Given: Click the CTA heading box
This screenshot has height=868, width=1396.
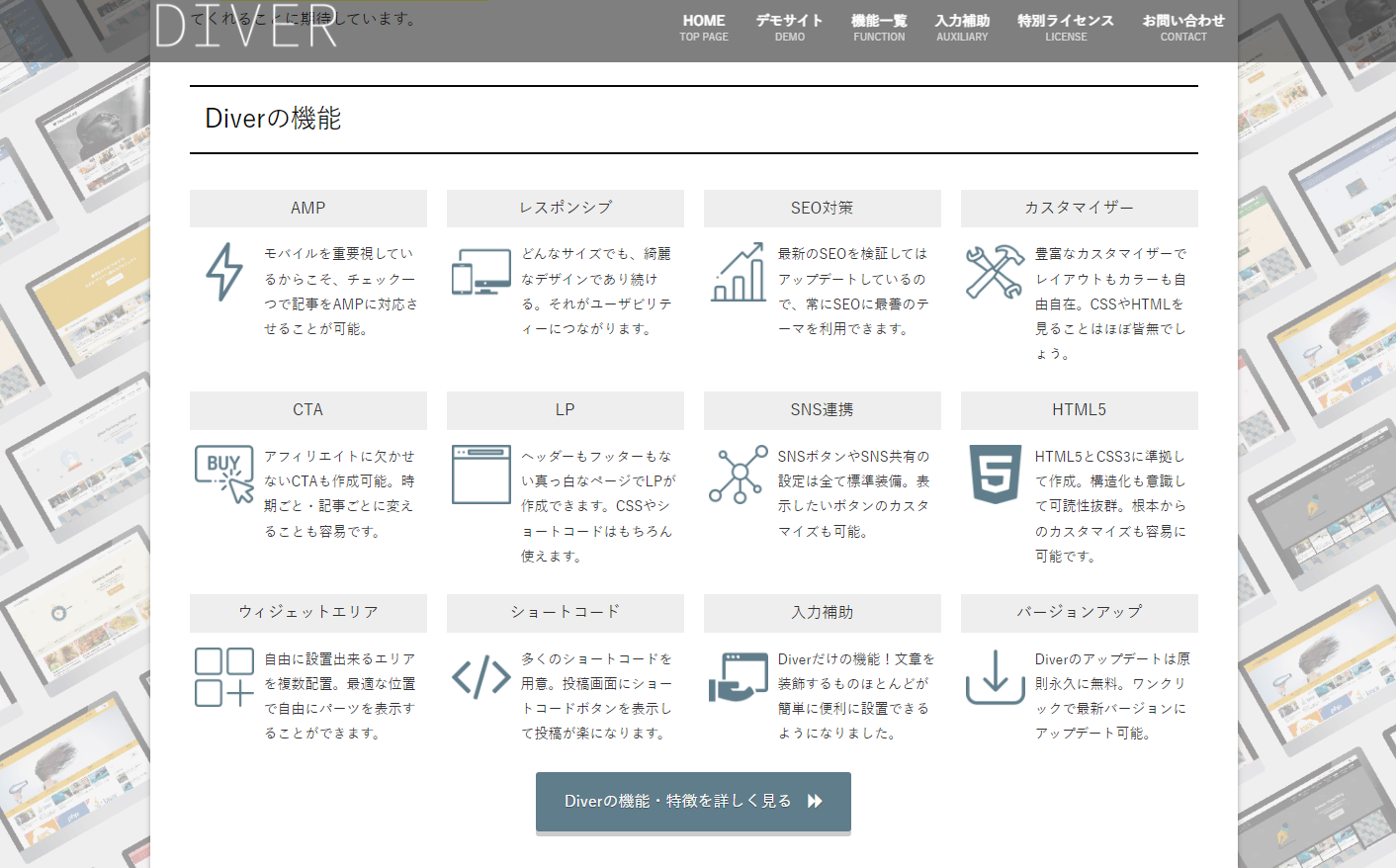Looking at the screenshot, I should [308, 410].
